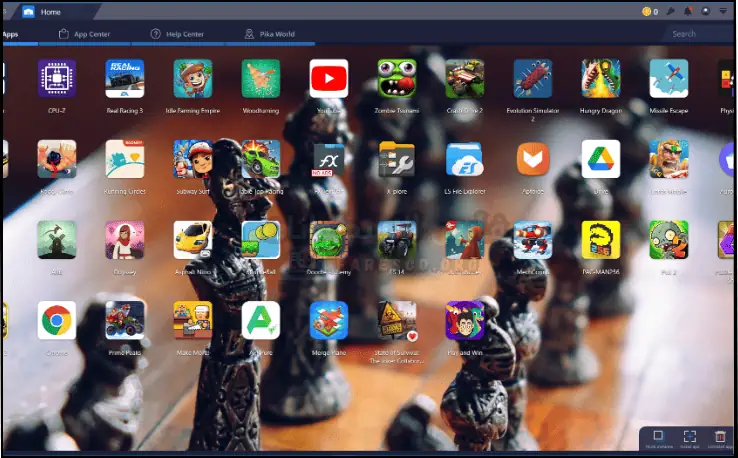
Task: Launch Subway Surf game
Action: click(x=192, y=159)
